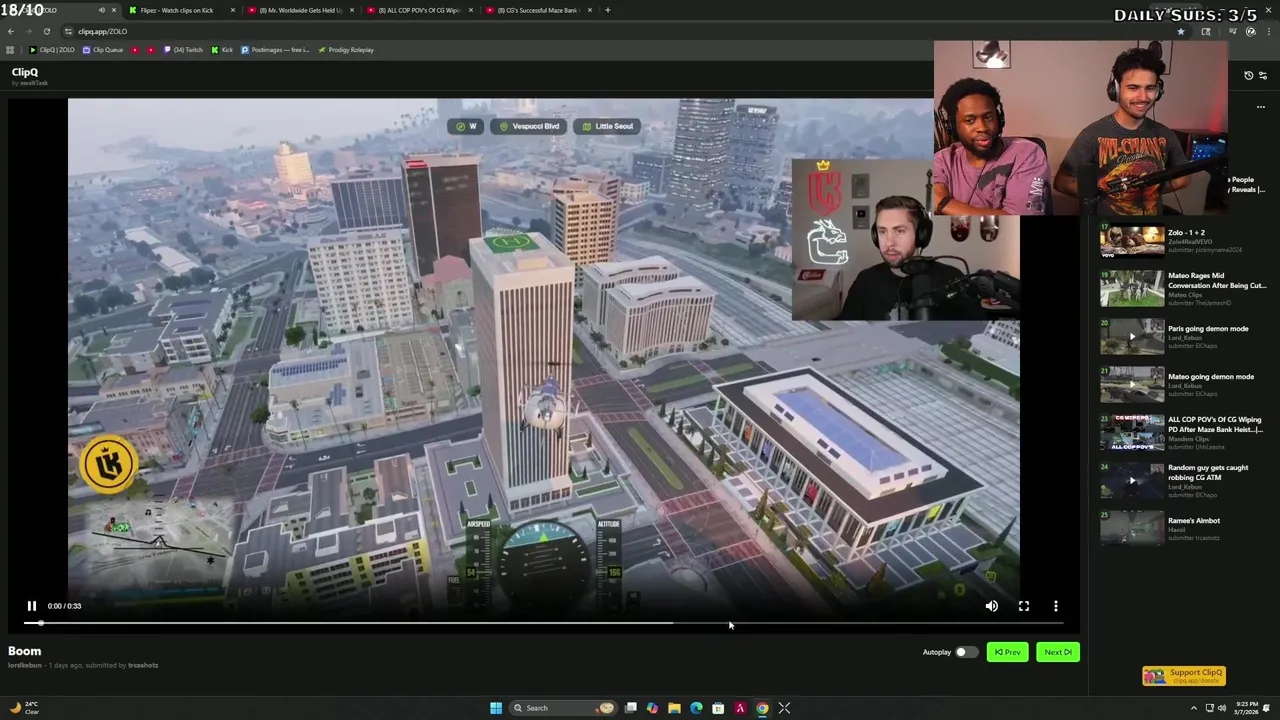Screen dimensions: 1280x720
Task: Open the Chrome icon in taskbar
Action: pos(762,708)
